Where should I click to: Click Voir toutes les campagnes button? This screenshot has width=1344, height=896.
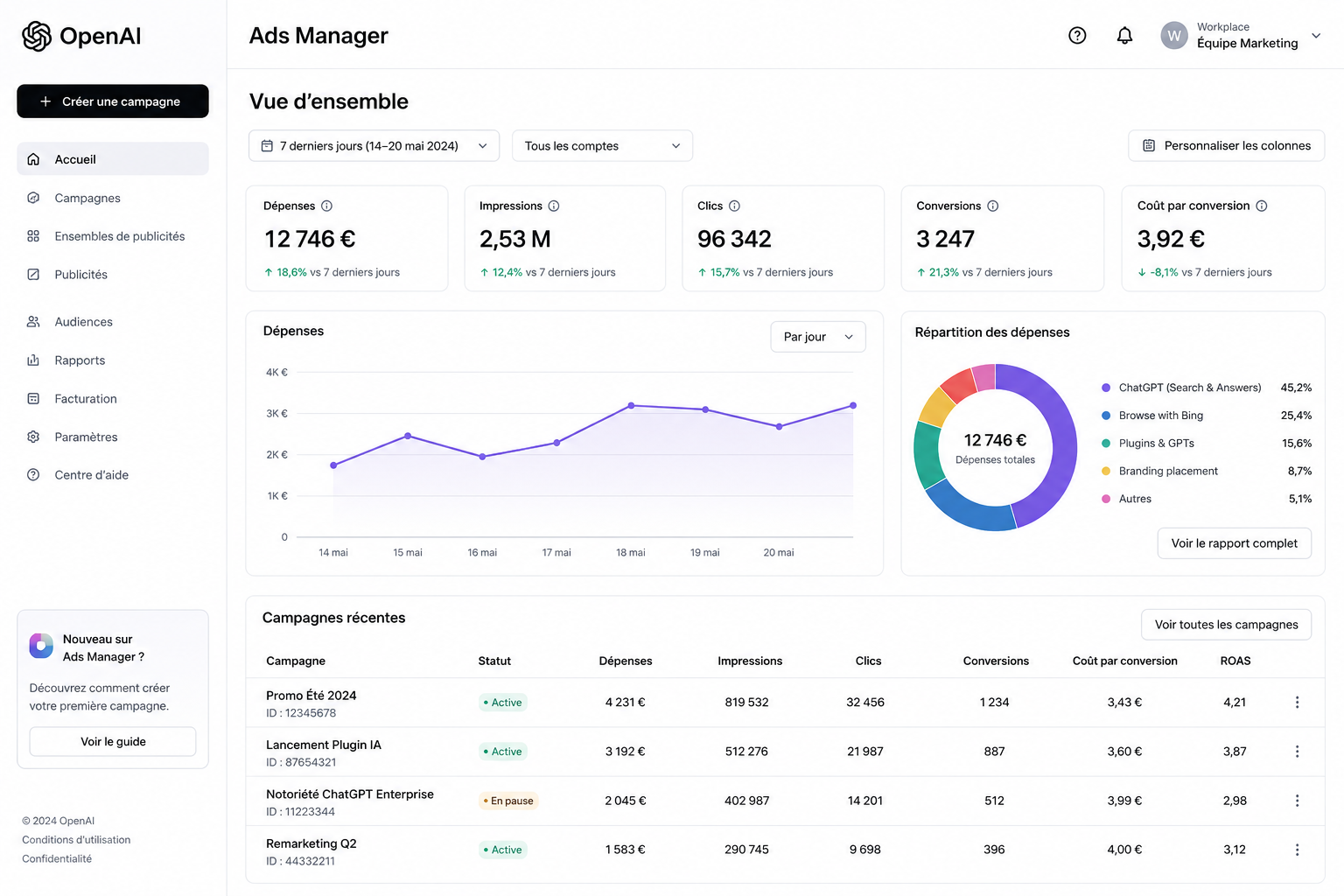click(1226, 625)
